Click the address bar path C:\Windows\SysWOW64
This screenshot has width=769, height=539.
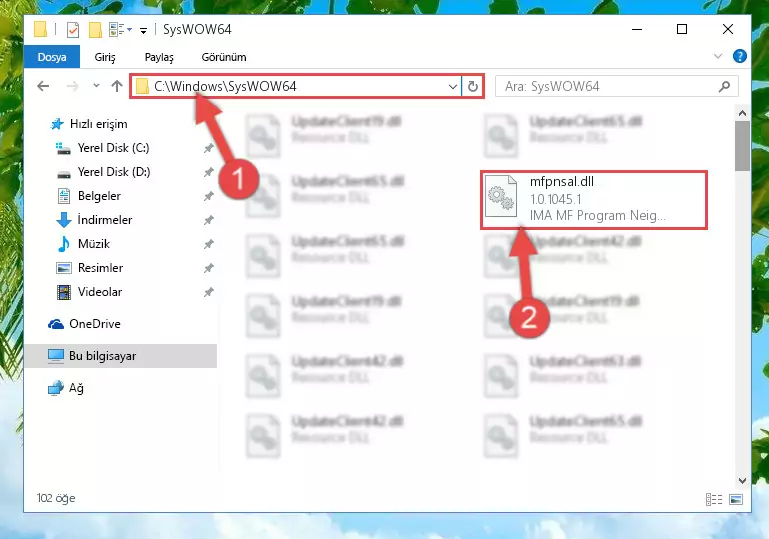(x=225, y=86)
